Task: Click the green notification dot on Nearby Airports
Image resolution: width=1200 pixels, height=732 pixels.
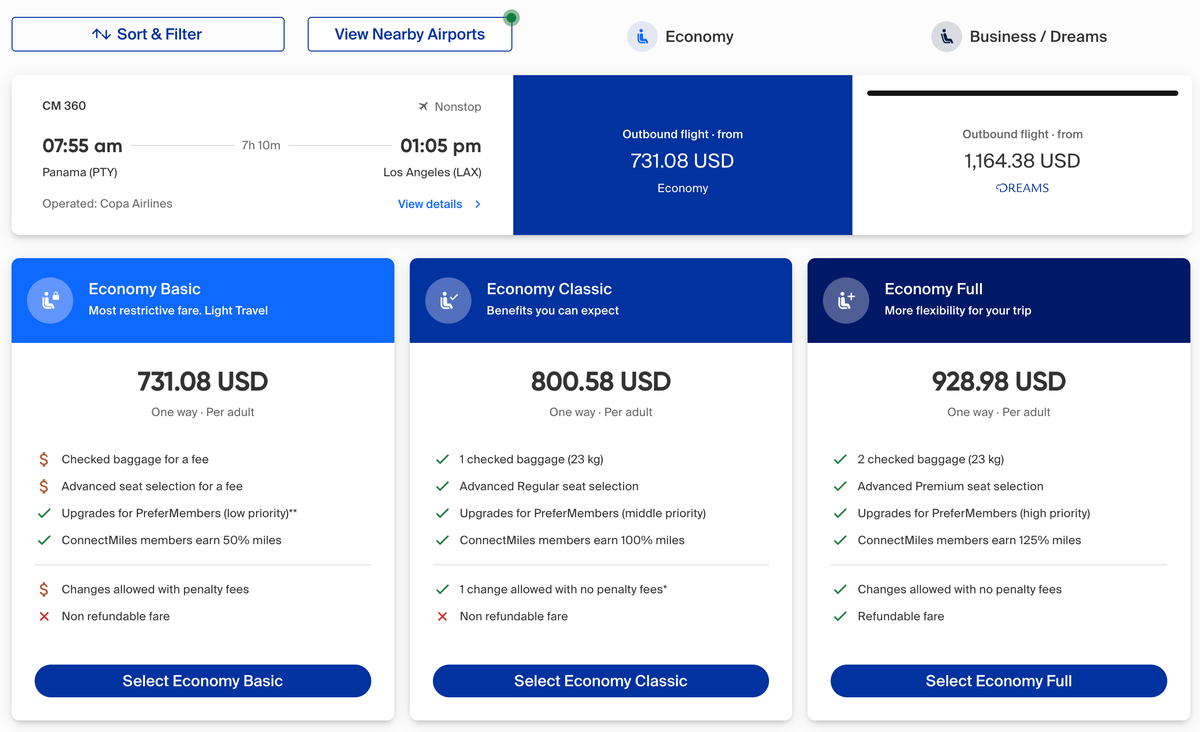Action: (511, 17)
